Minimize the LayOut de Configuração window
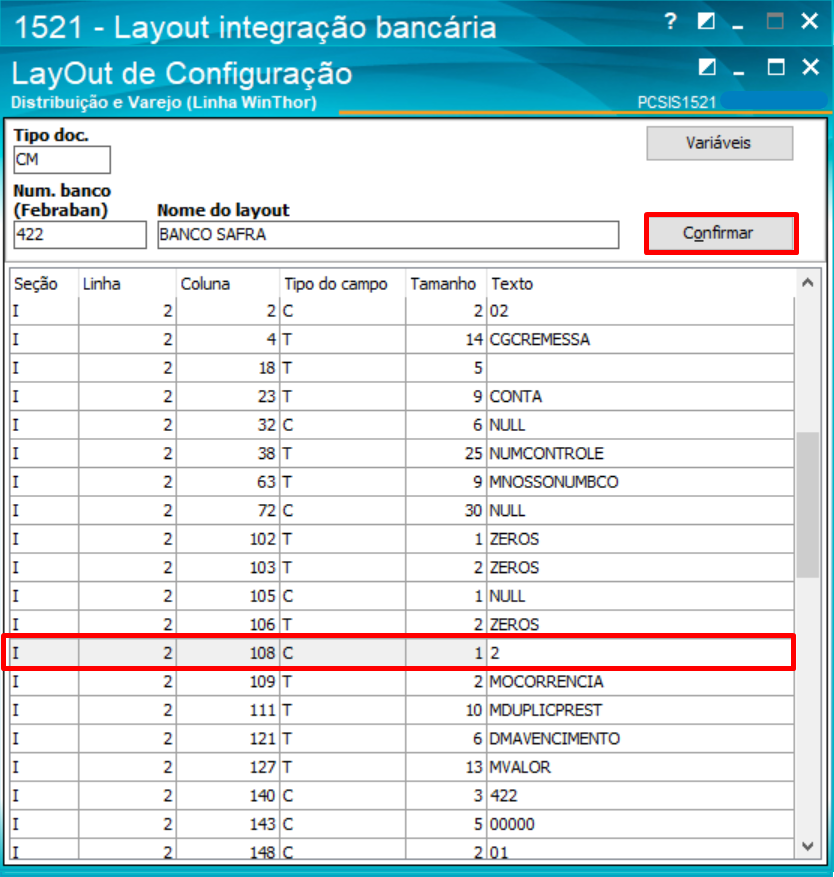 tap(739, 73)
